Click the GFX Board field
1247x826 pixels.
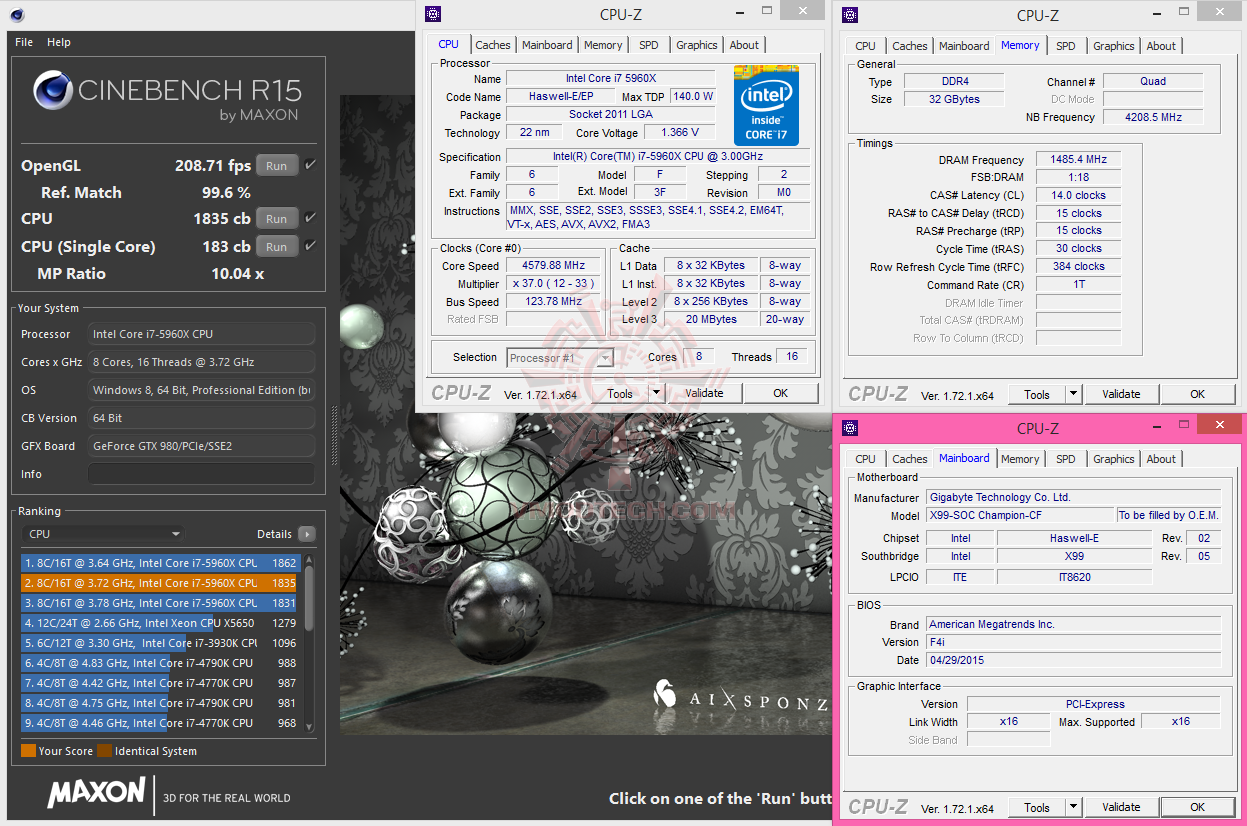201,446
